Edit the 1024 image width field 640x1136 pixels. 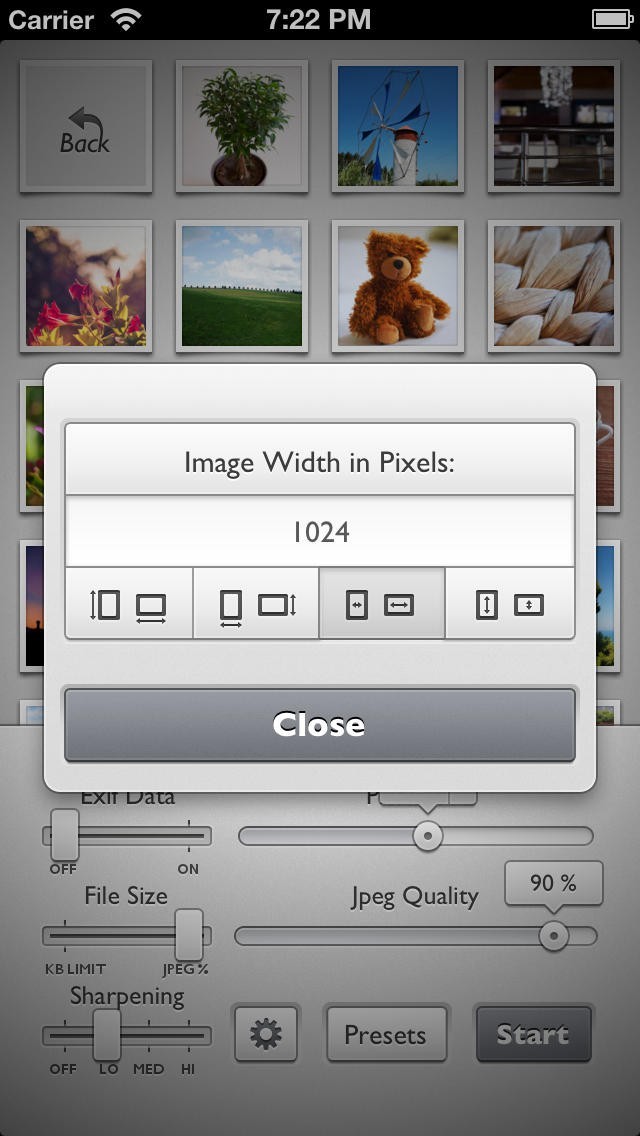[x=320, y=532]
